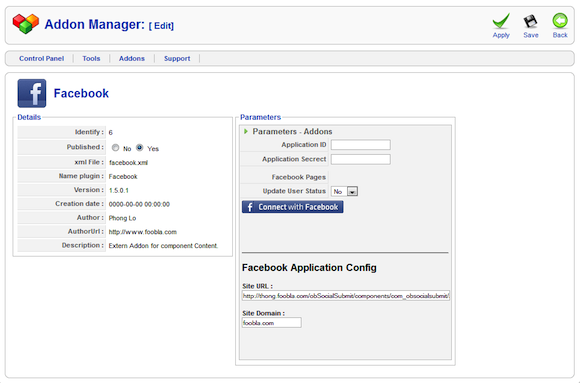Image resolution: width=580 pixels, height=383 pixels.
Task: Click the Facebook Application Config heading
Action: (309, 268)
